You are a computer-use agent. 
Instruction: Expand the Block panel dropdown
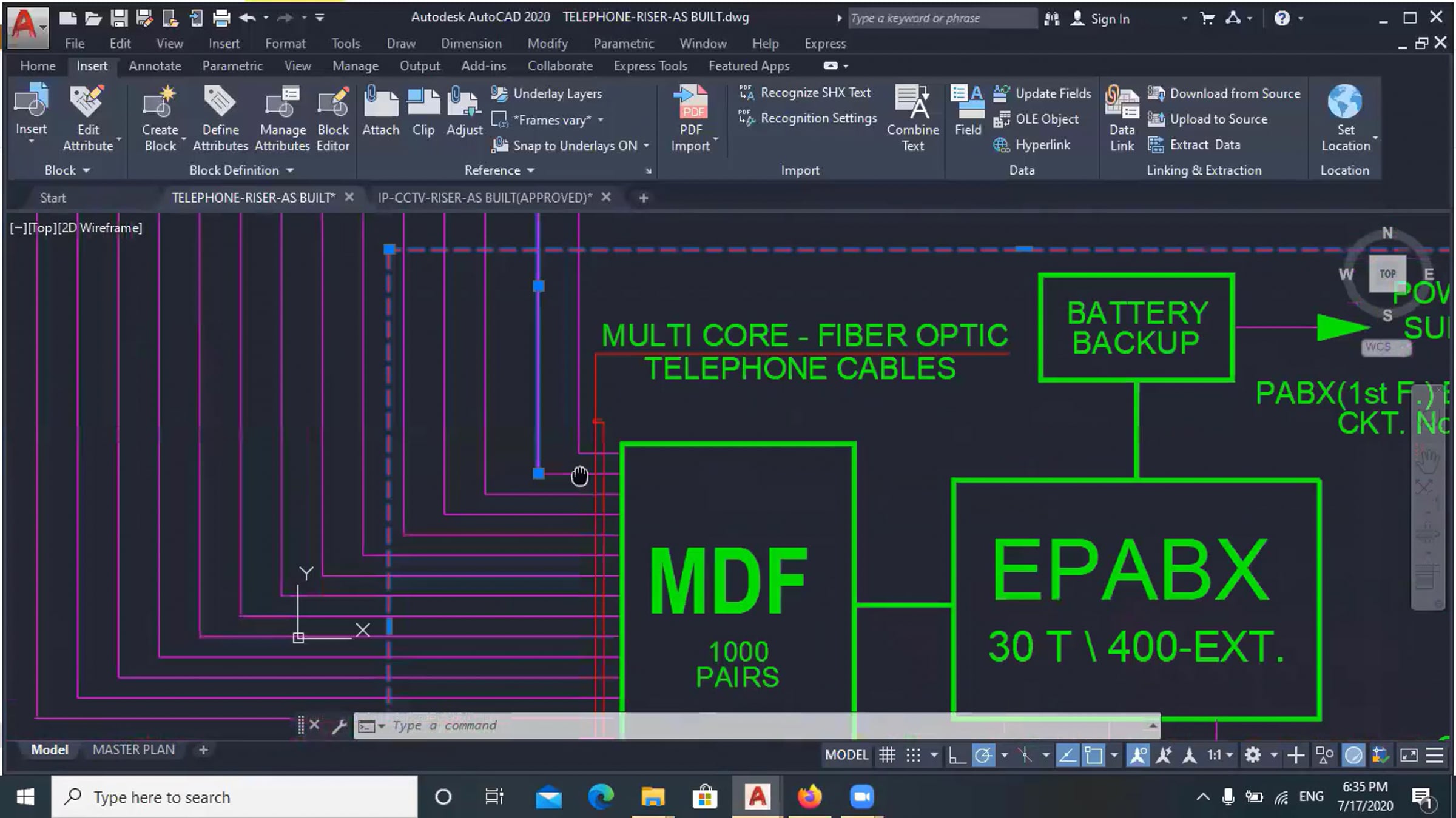coord(67,170)
